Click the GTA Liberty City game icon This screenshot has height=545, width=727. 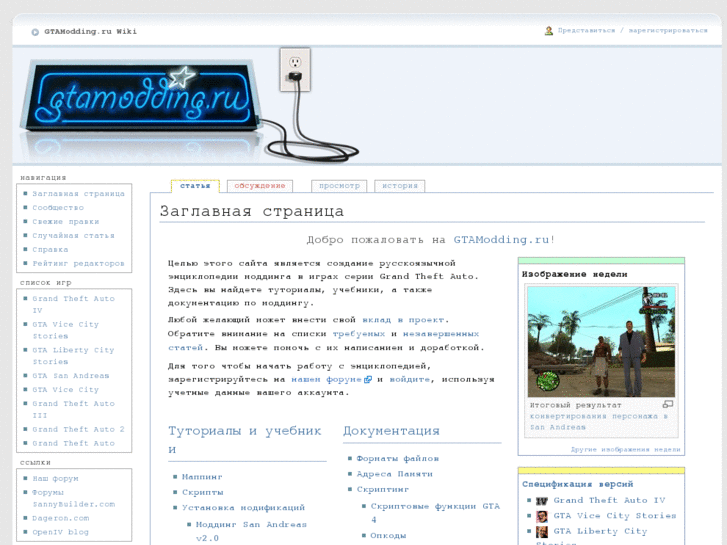click(542, 532)
